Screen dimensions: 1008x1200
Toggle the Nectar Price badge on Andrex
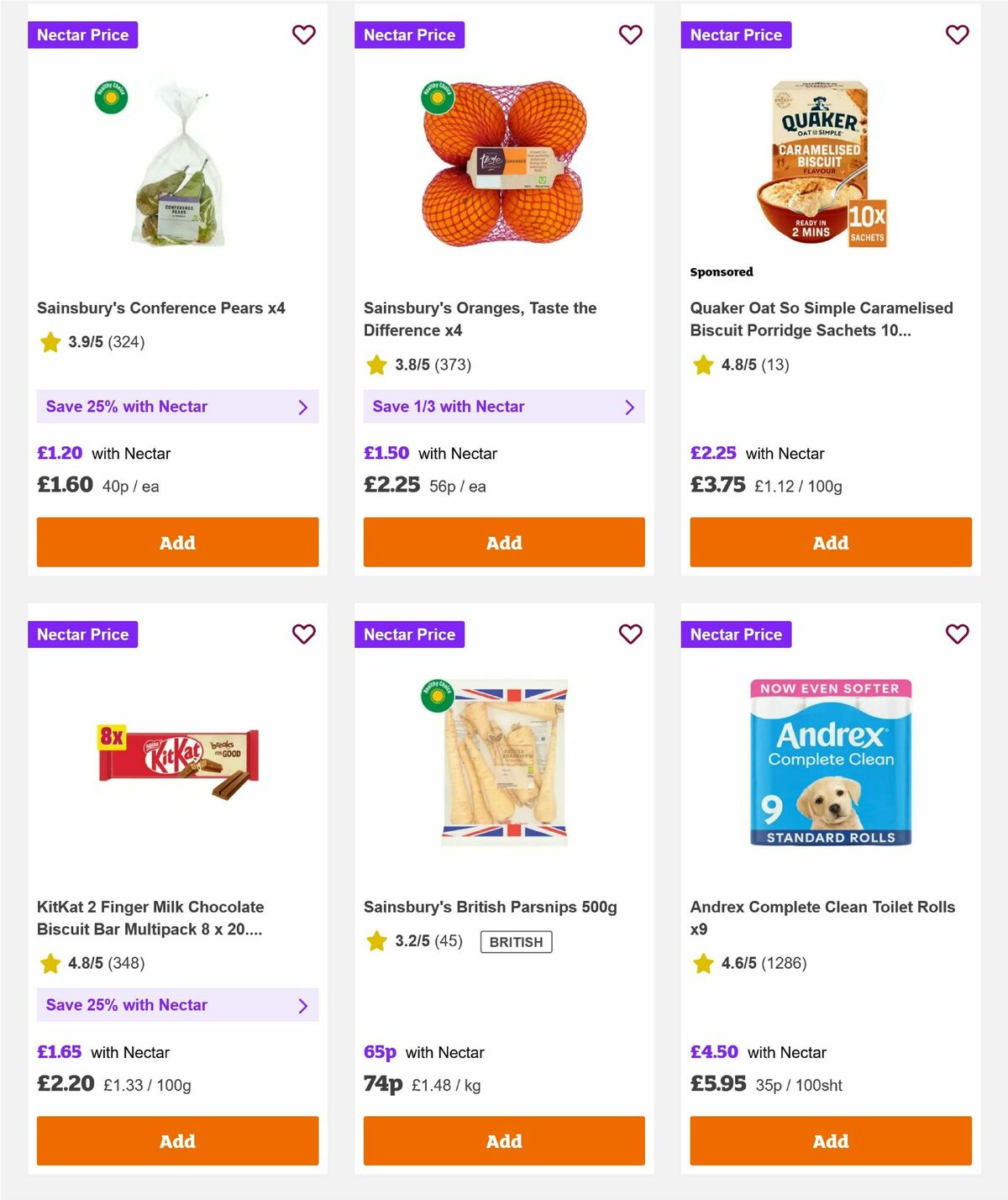[x=736, y=634]
